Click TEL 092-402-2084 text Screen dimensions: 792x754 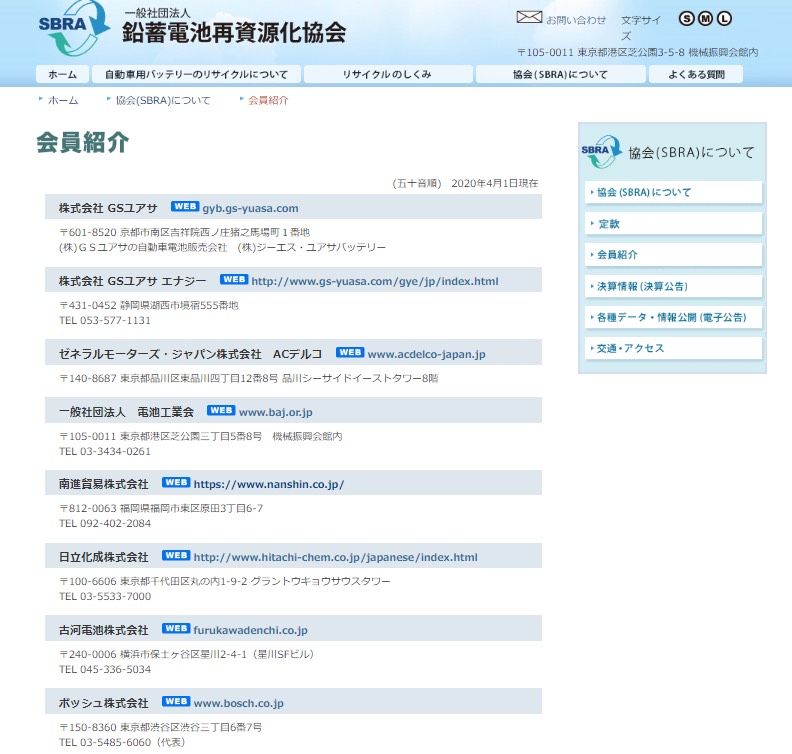pyautogui.click(x=105, y=523)
